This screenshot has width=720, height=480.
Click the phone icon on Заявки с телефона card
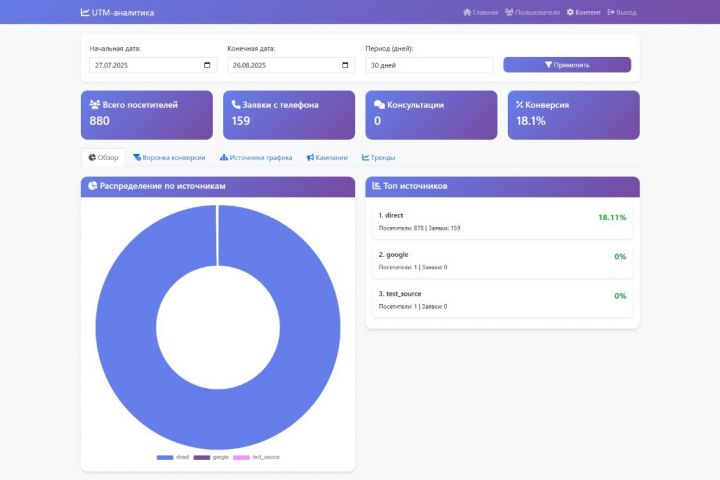click(236, 104)
